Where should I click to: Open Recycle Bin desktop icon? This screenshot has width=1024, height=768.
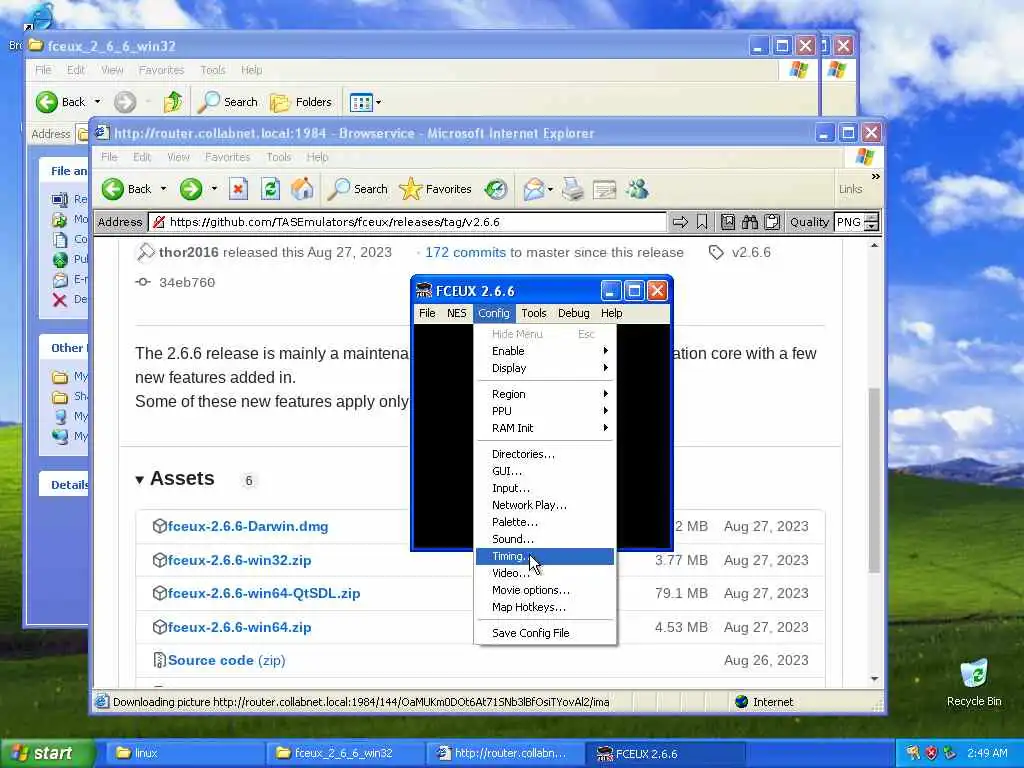pos(974,683)
